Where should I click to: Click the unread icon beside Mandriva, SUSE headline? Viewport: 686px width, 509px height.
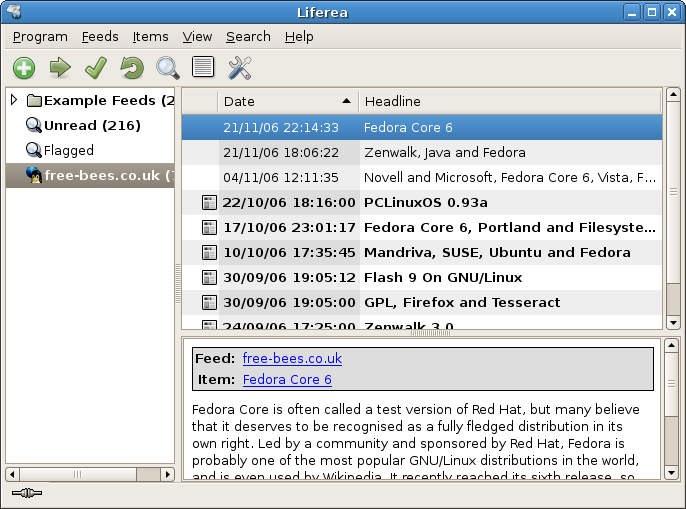point(209,253)
